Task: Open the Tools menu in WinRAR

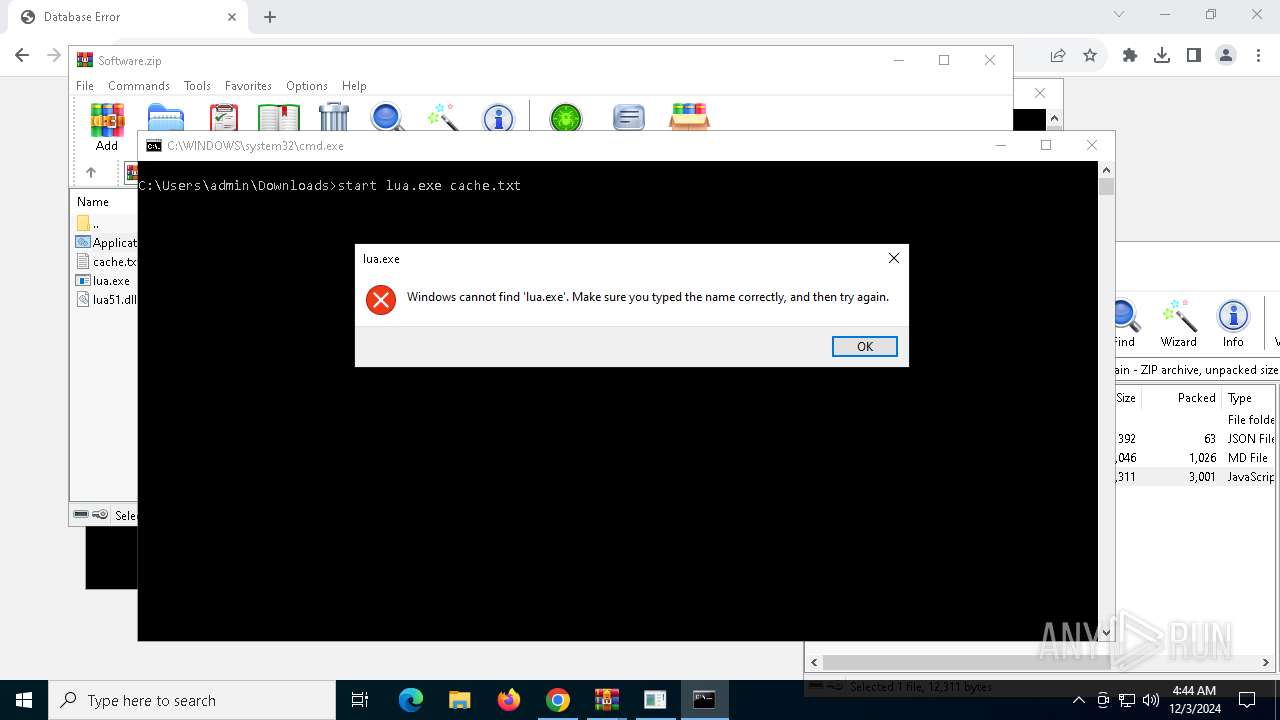Action: click(197, 86)
